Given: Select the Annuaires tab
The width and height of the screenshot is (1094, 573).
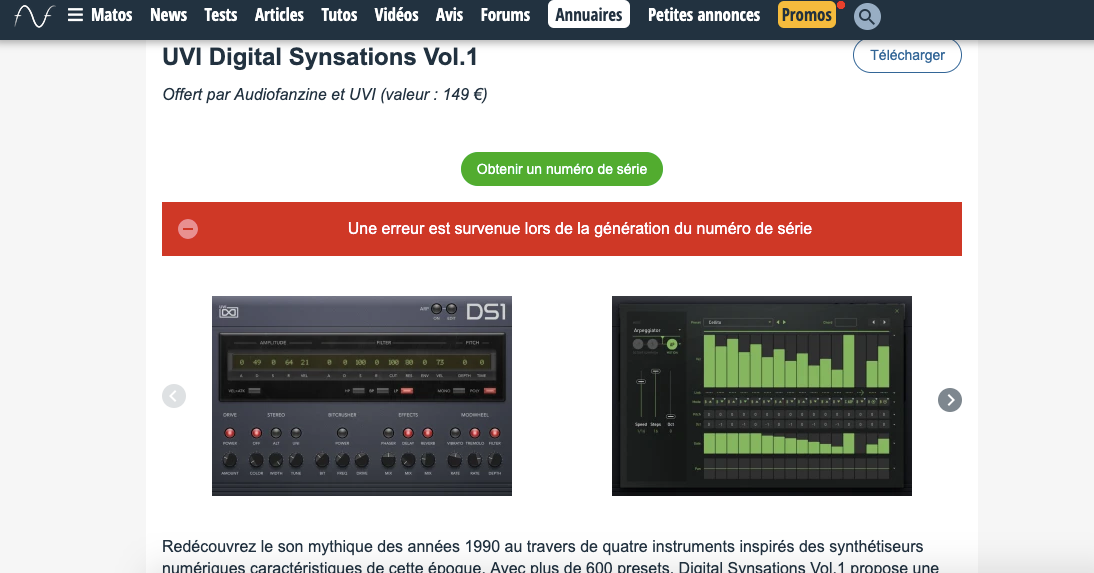Looking at the screenshot, I should click(x=589, y=15).
